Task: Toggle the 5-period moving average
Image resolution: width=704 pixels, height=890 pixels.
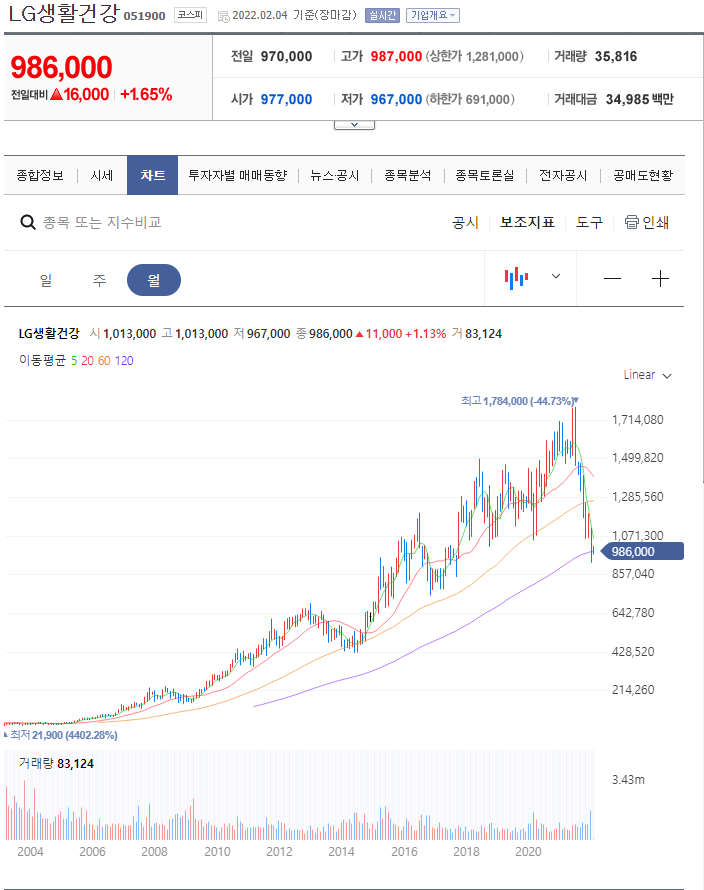Action: pos(74,360)
